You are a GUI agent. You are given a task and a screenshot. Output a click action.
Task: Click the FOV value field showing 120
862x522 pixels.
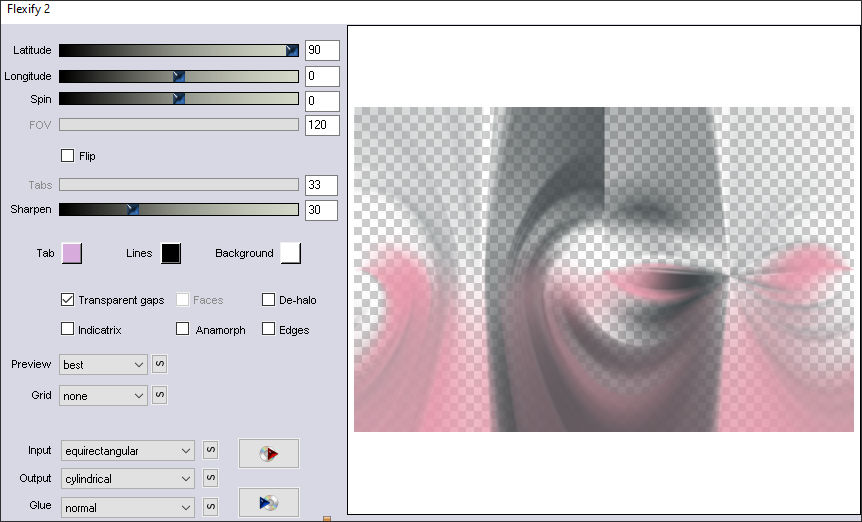[322, 125]
